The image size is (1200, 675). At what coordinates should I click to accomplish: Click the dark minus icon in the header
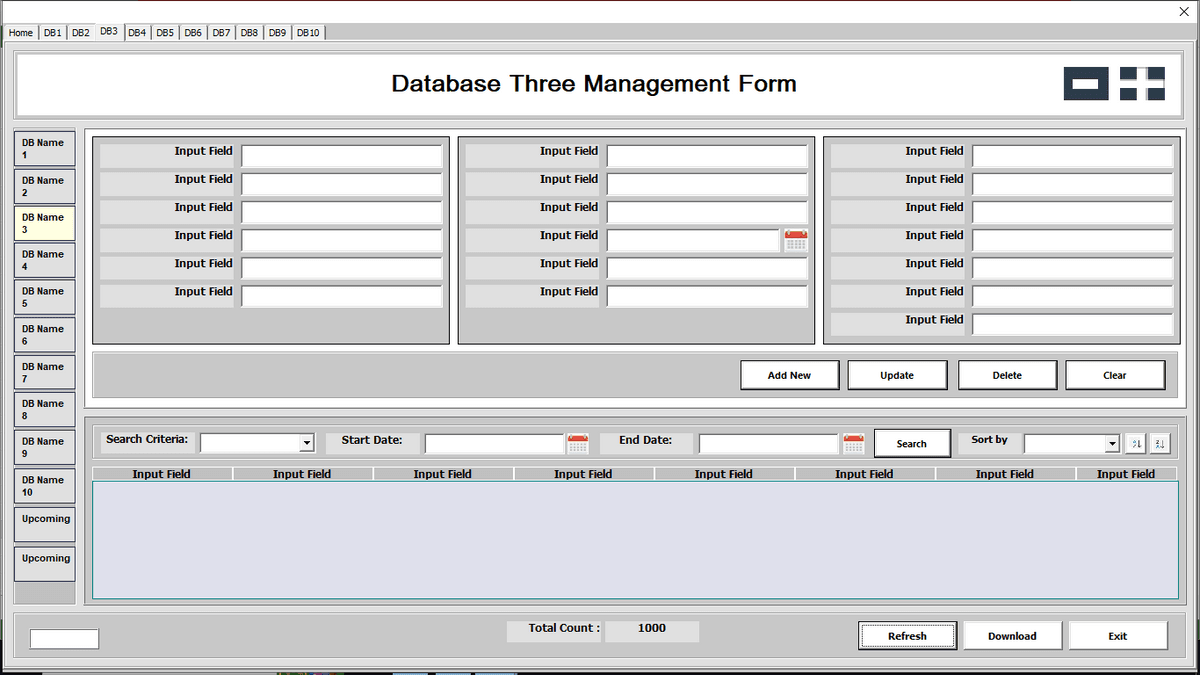point(1085,84)
